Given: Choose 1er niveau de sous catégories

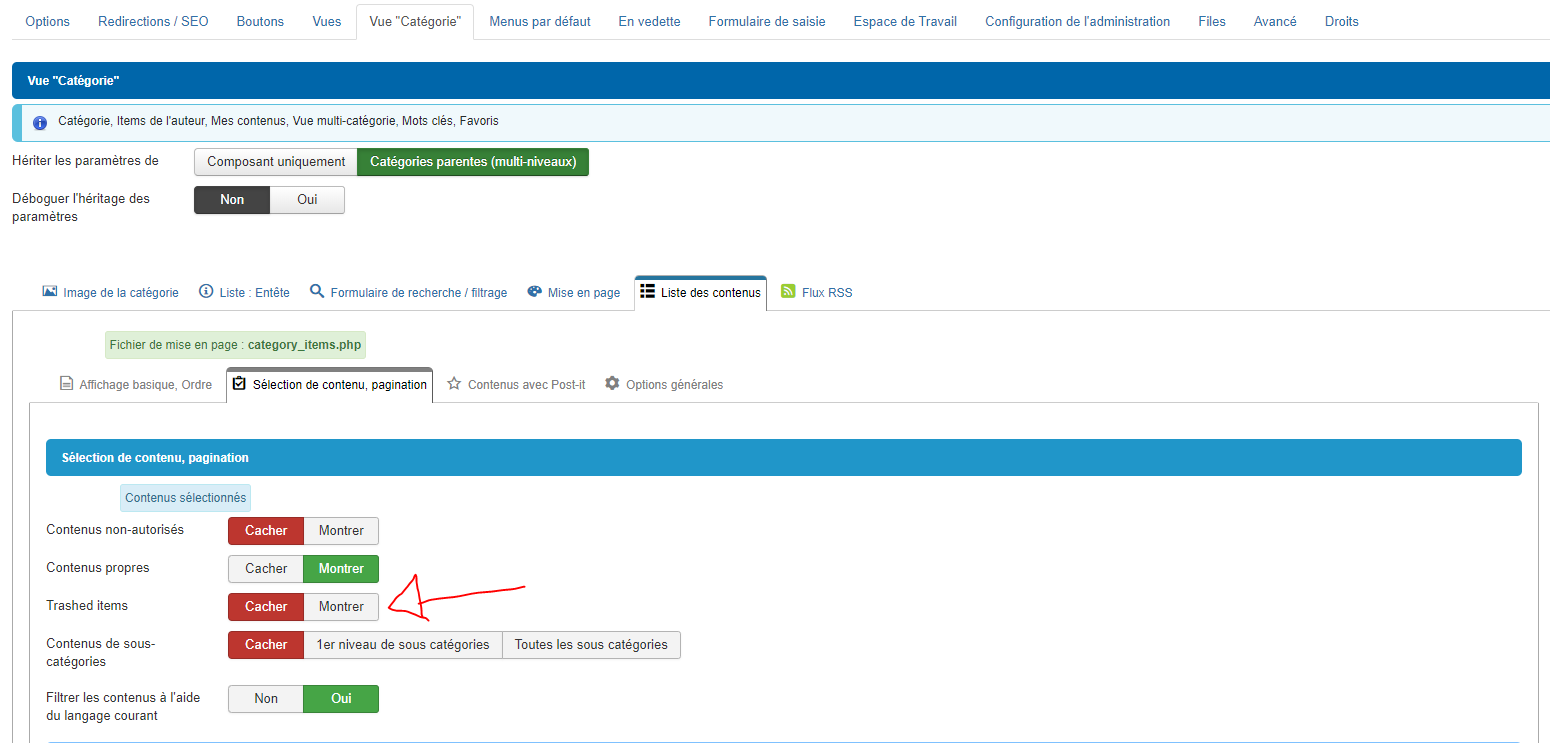Looking at the screenshot, I should [x=403, y=645].
